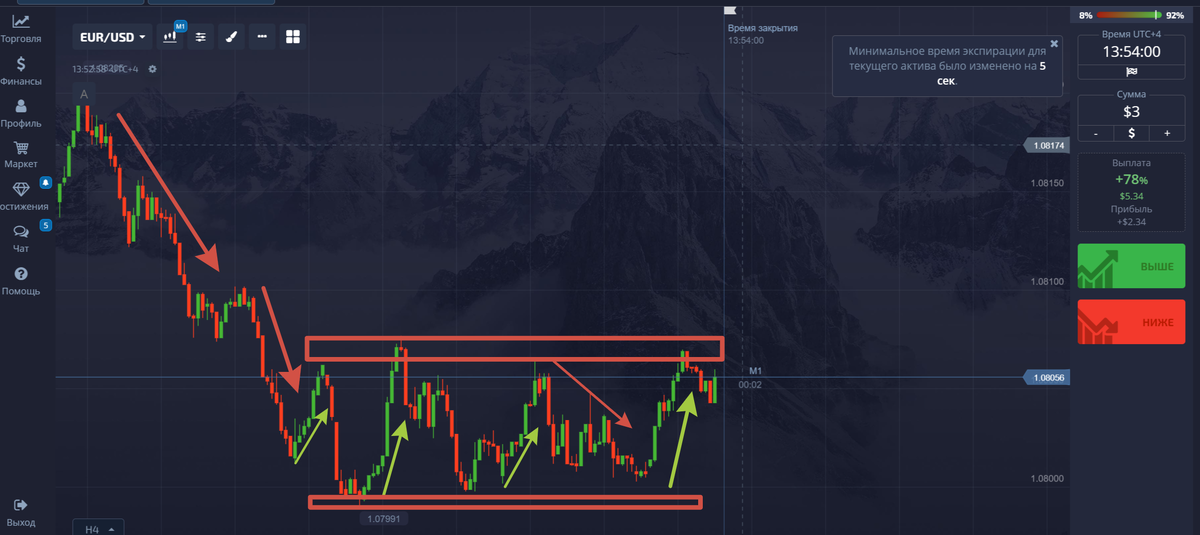Click the 8% to 92% sentiment bar
The height and width of the screenshot is (535, 1200).
point(1131,16)
